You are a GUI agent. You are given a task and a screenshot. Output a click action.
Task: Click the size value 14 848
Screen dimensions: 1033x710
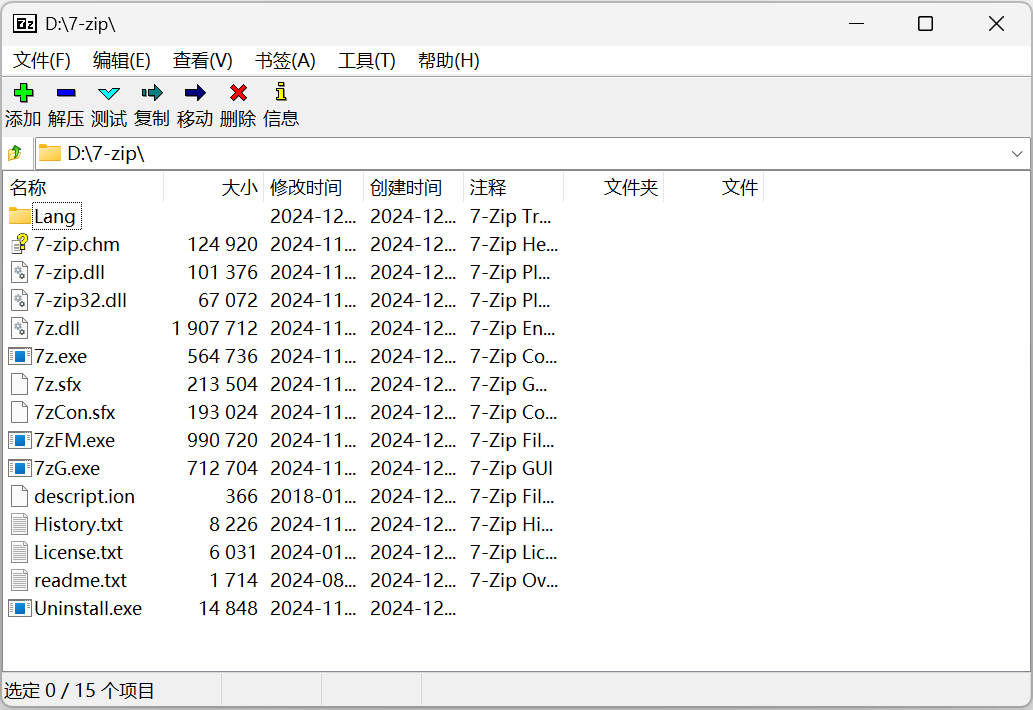[x=228, y=608]
